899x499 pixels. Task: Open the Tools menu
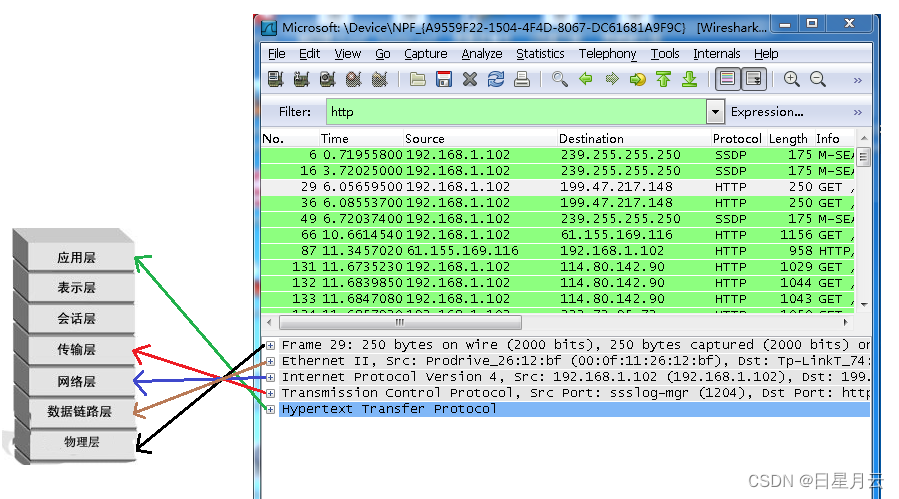point(665,54)
